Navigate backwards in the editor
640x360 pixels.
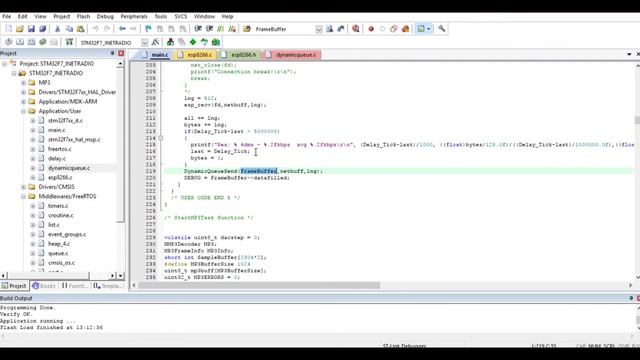point(122,29)
